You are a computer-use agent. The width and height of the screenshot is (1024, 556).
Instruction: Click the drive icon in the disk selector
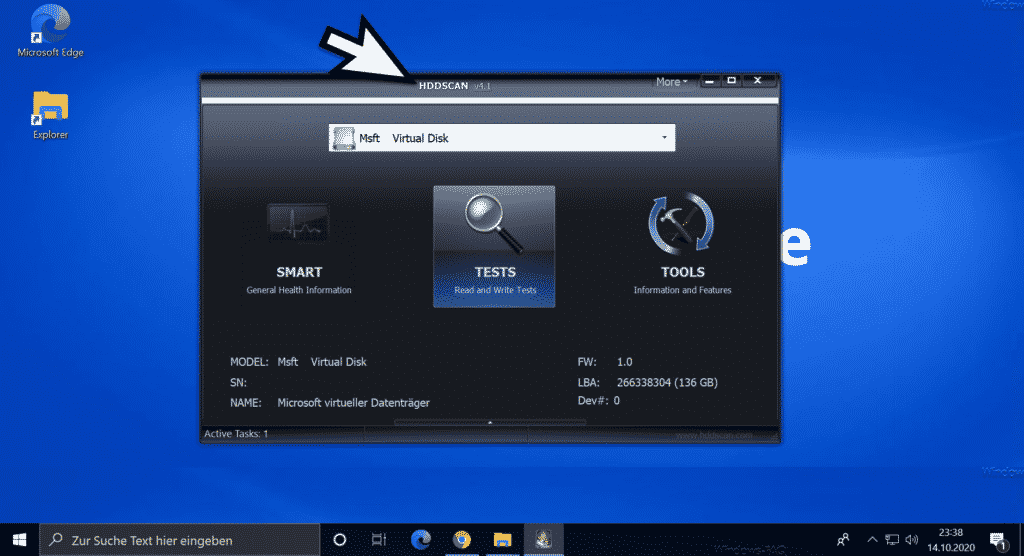coord(344,138)
